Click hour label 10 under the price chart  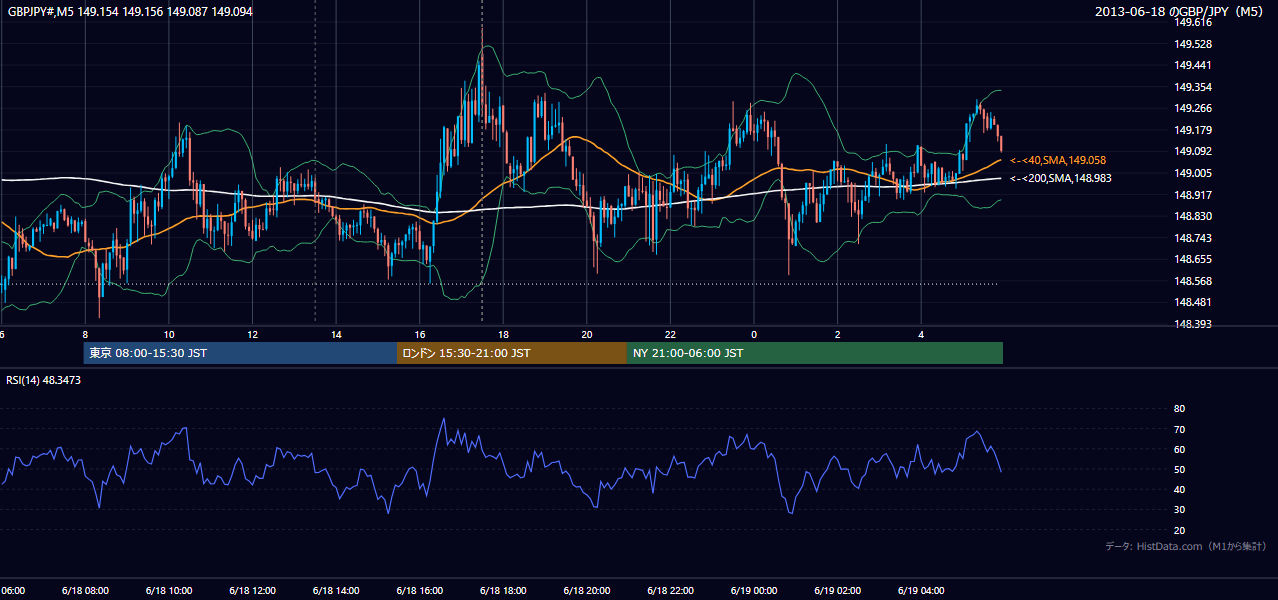169,335
